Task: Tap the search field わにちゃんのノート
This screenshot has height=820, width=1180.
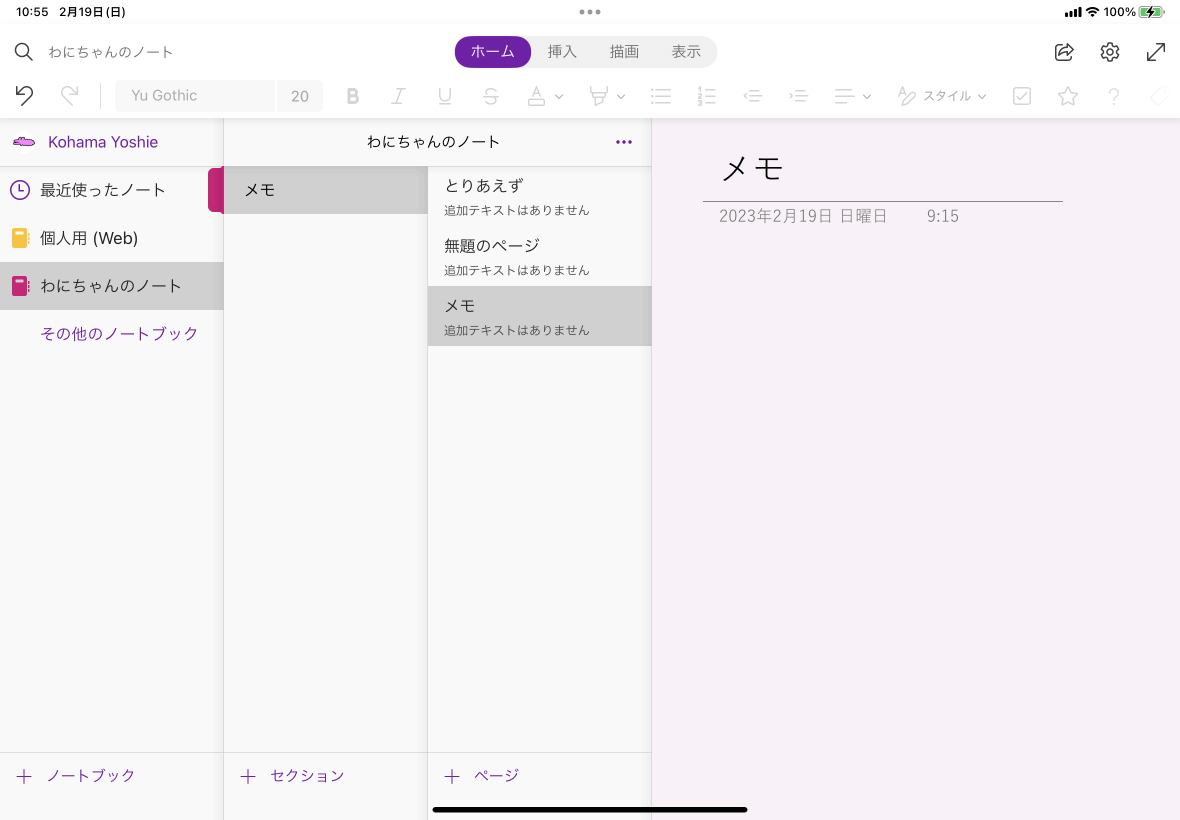Action: 111,52
